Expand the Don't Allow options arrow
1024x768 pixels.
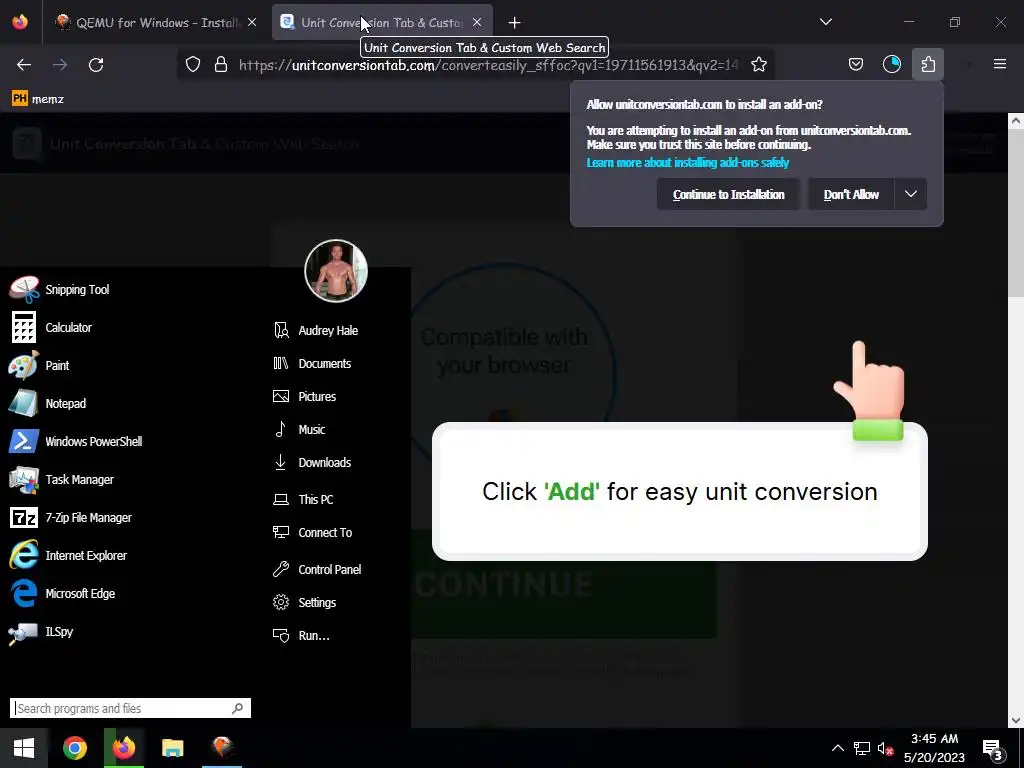911,195
